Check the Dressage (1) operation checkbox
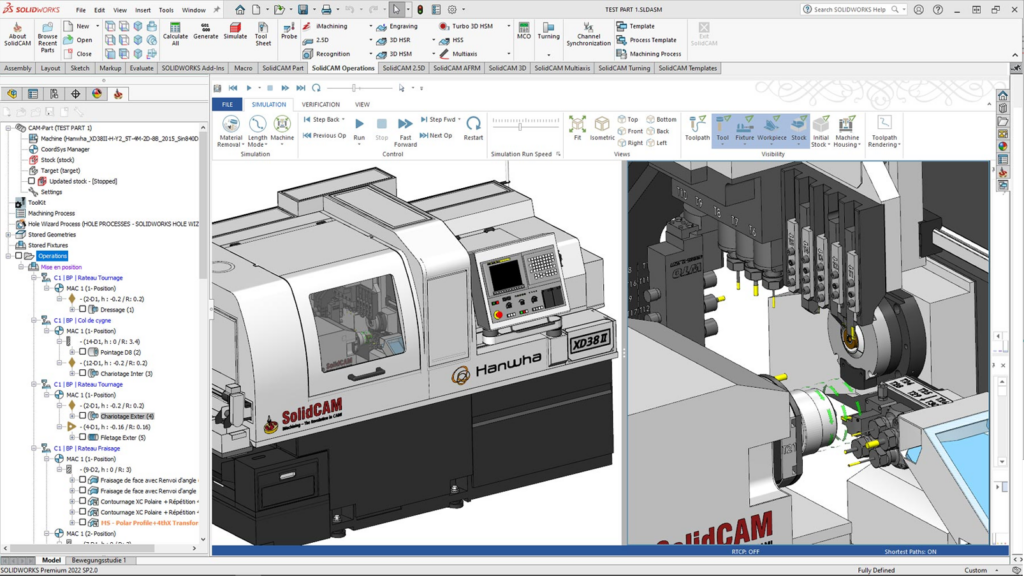Image resolution: width=1024 pixels, height=576 pixels. click(x=82, y=310)
